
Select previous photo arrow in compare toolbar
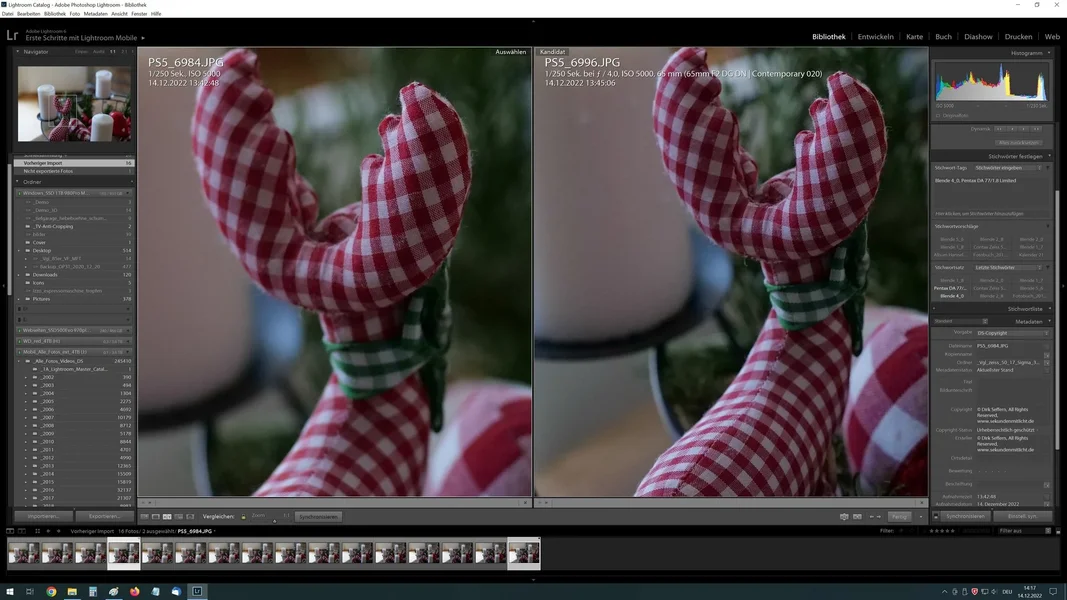click(x=872, y=517)
